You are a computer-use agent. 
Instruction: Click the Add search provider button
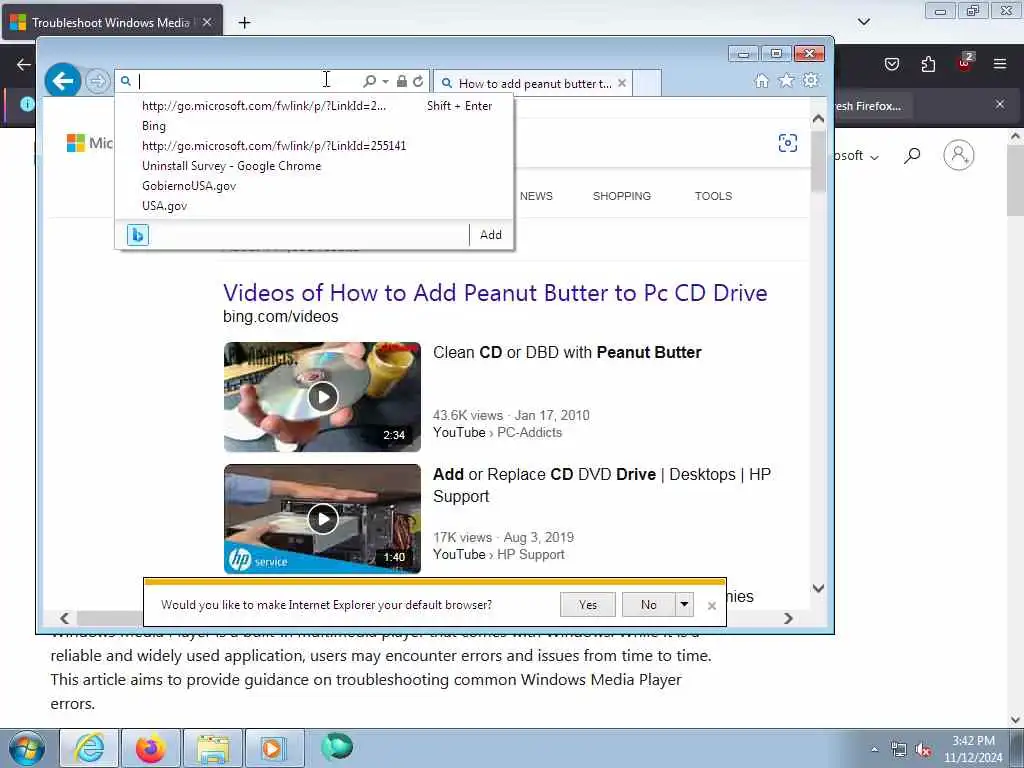pos(491,234)
